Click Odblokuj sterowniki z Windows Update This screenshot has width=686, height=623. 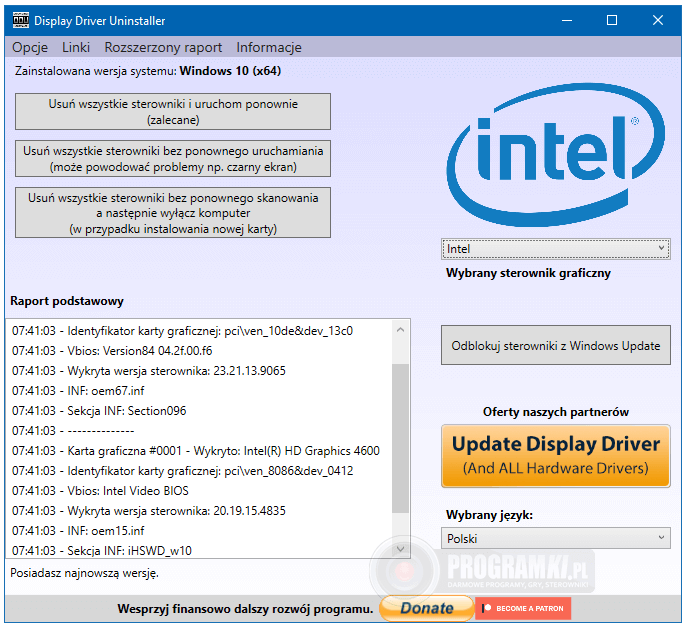[556, 345]
